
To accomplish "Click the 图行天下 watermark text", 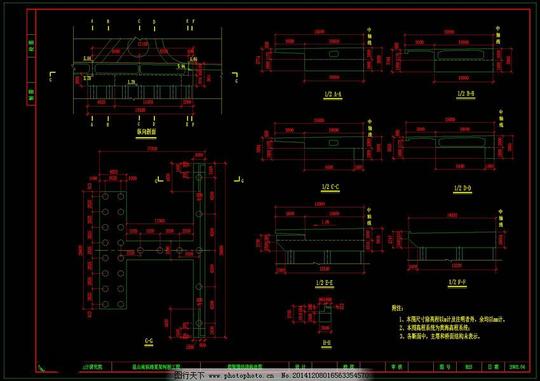I will [189, 375].
